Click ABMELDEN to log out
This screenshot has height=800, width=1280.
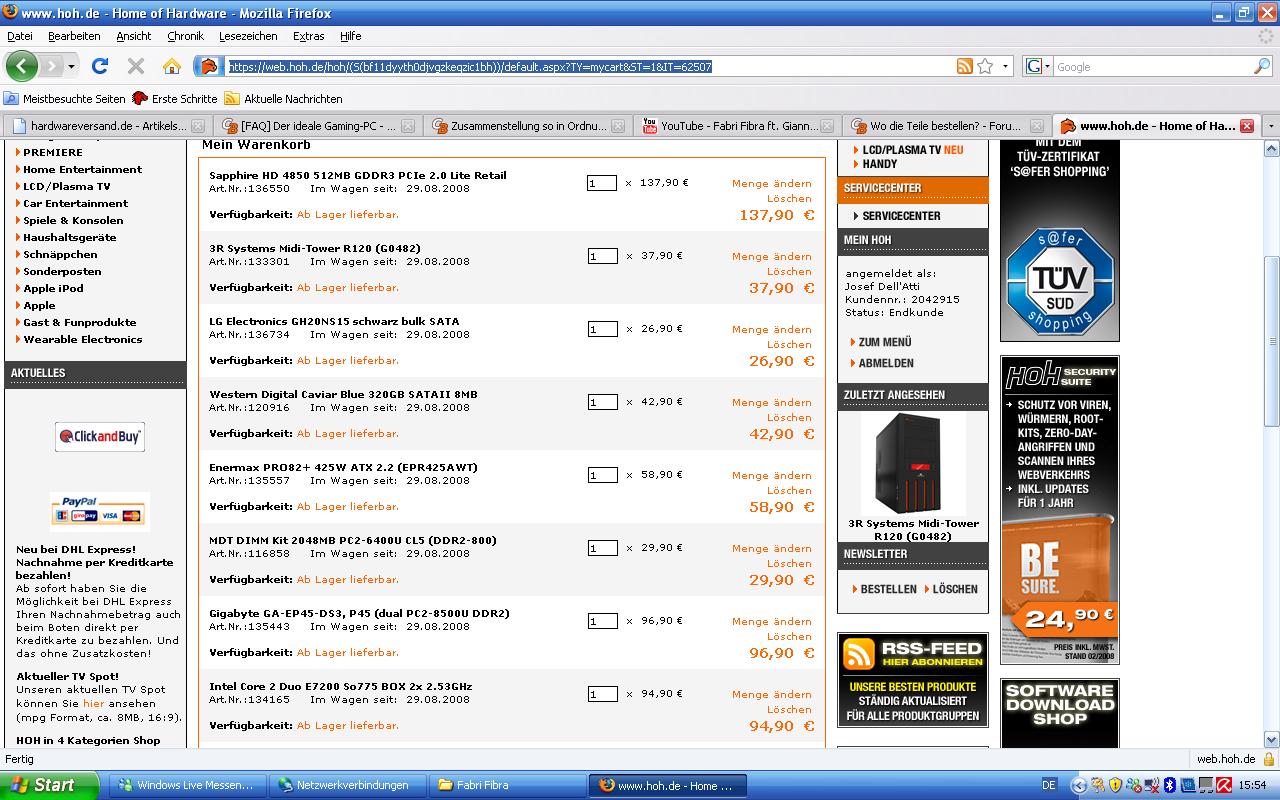pos(885,363)
